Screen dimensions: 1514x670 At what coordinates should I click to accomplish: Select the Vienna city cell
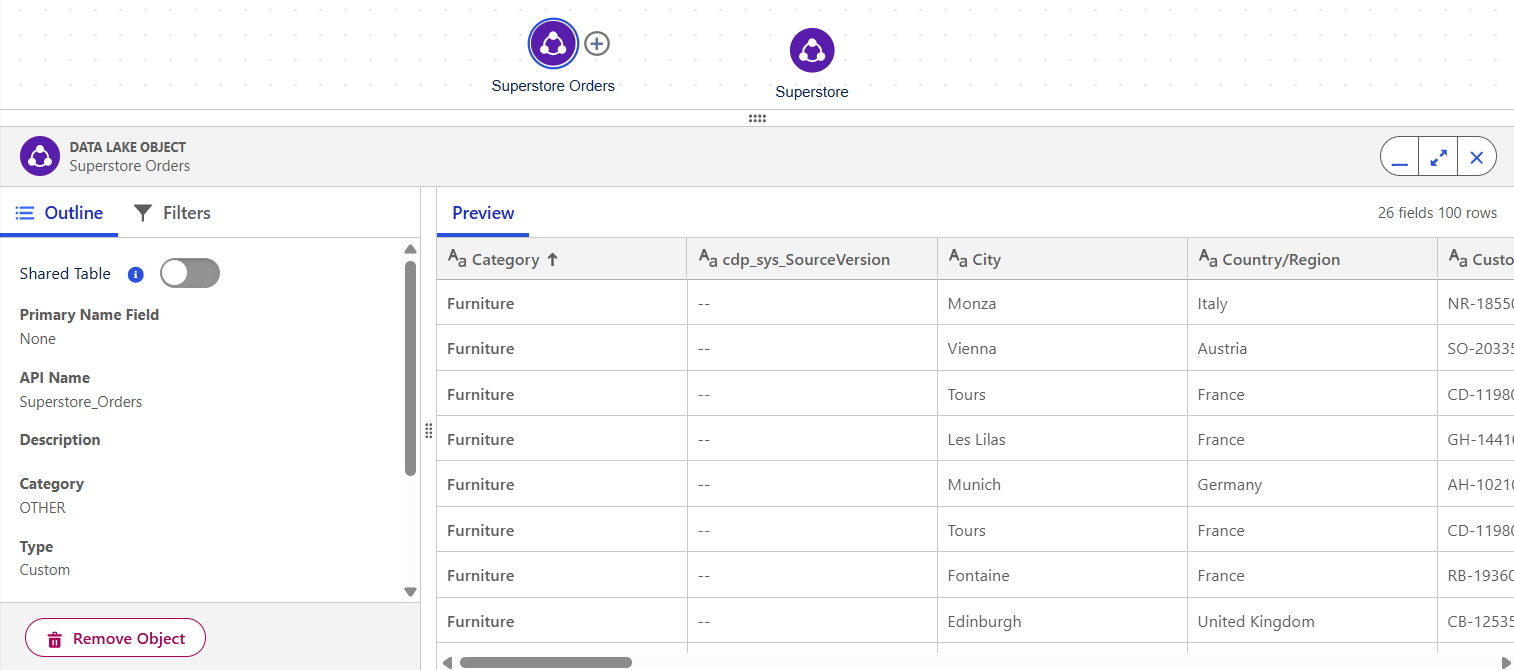pos(1062,348)
